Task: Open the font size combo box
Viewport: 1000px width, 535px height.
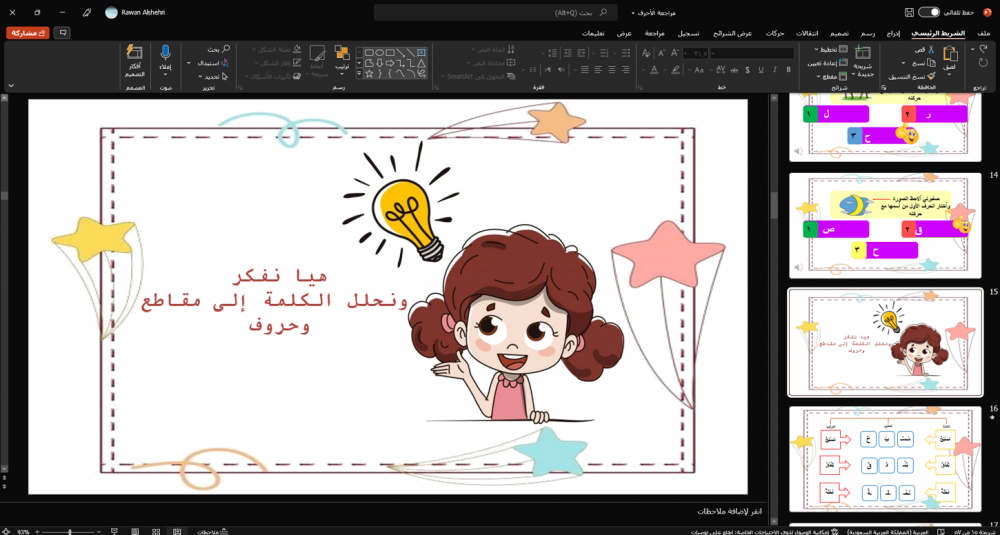Action: (696, 53)
